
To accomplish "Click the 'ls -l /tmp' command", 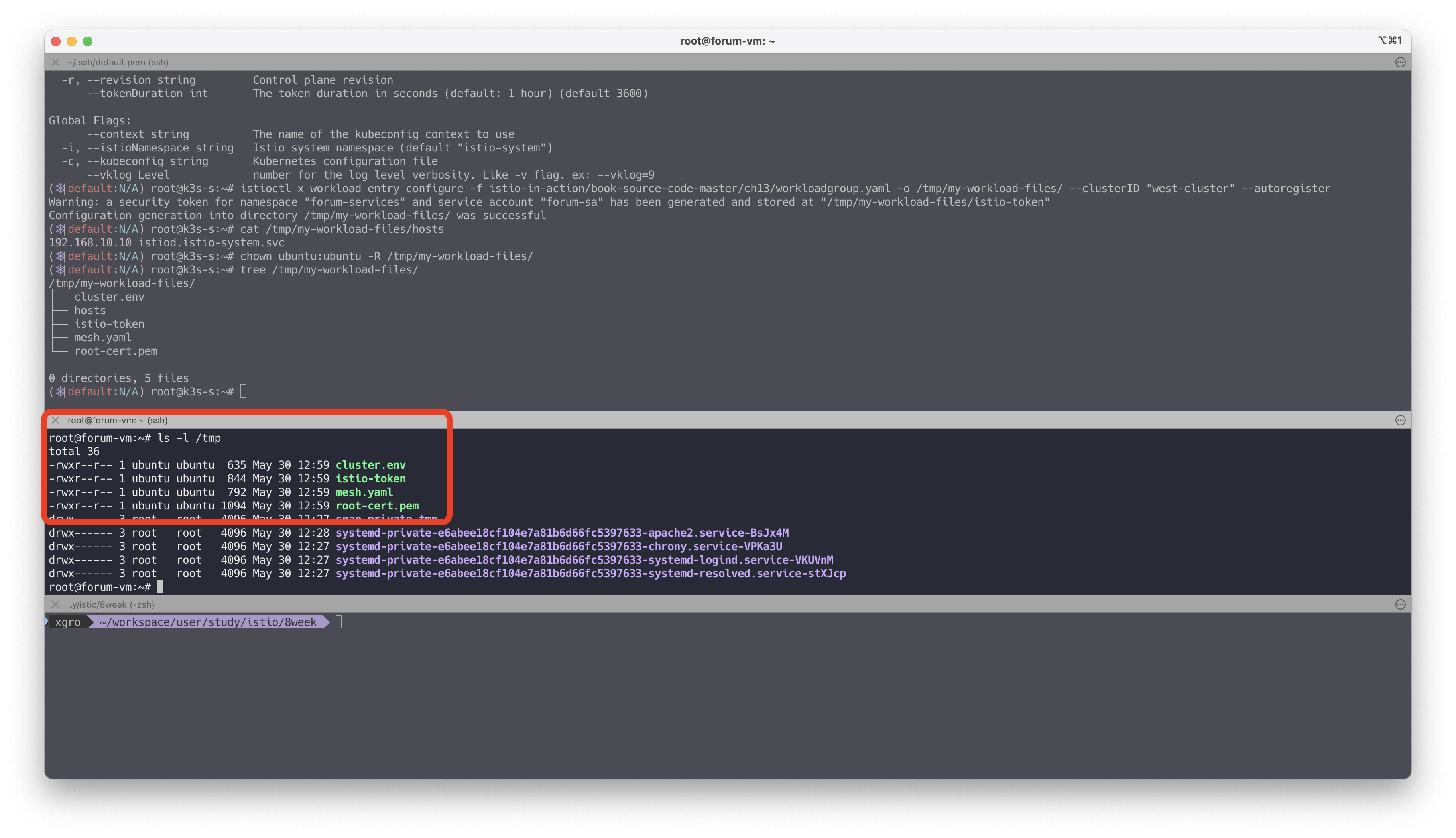I will click(x=189, y=438).
